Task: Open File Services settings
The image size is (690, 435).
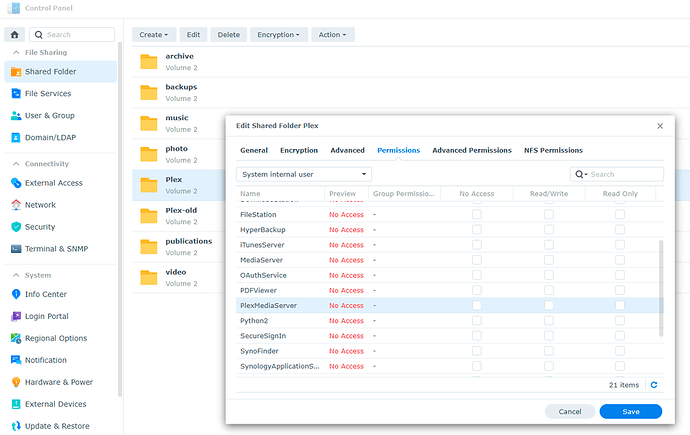Action: (x=61, y=94)
